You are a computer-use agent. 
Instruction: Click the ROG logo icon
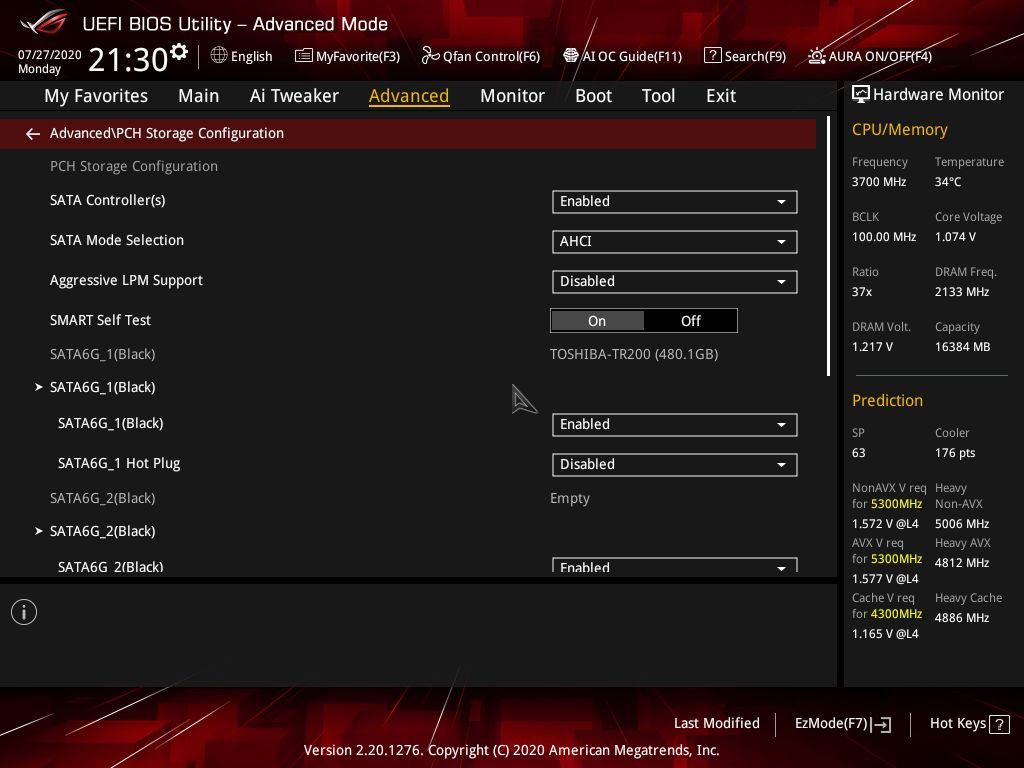[43, 23]
